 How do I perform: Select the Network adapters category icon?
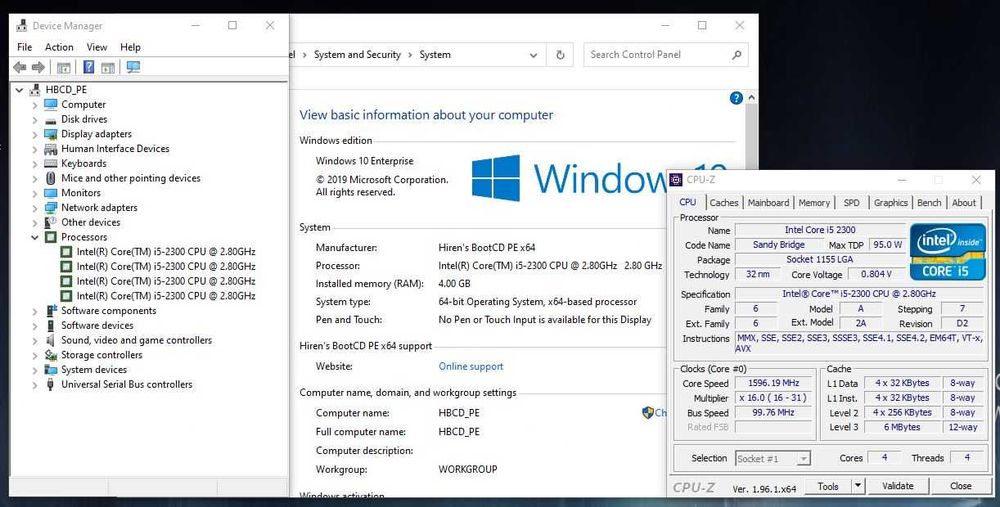pos(50,207)
